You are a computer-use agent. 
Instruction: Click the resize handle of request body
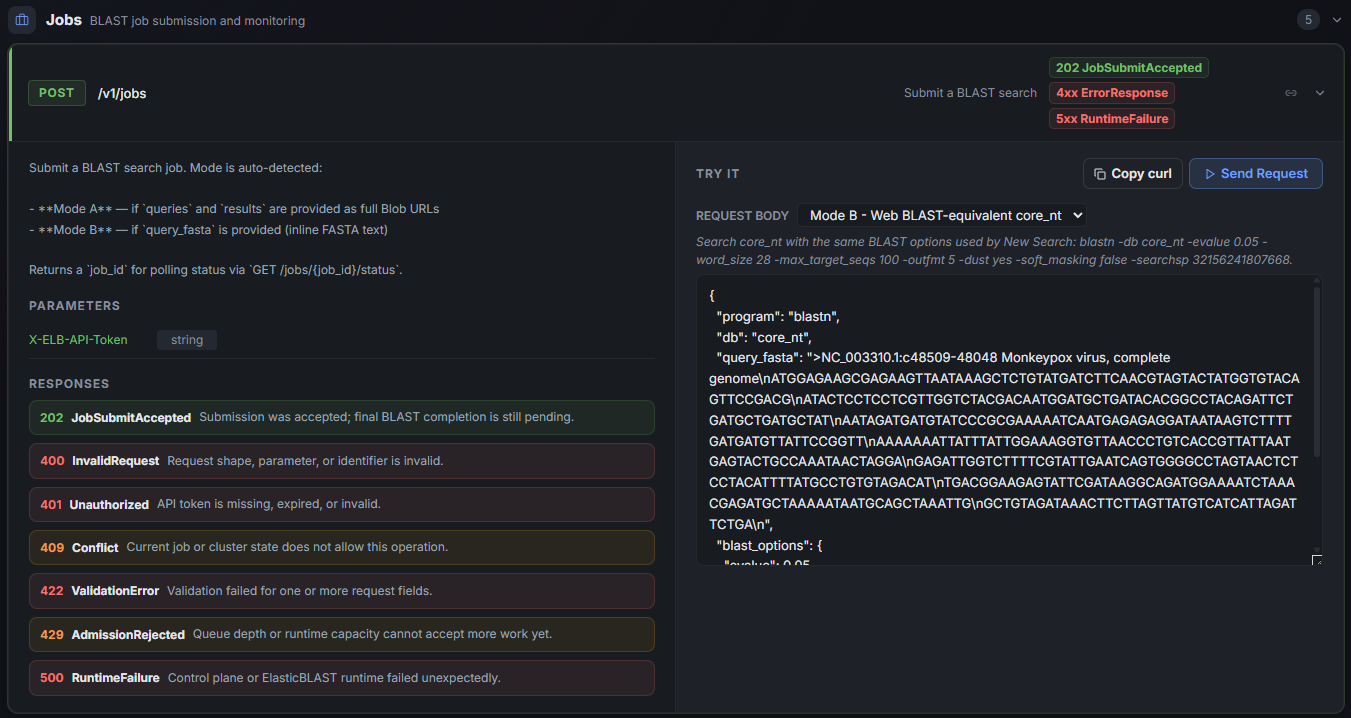(1317, 560)
